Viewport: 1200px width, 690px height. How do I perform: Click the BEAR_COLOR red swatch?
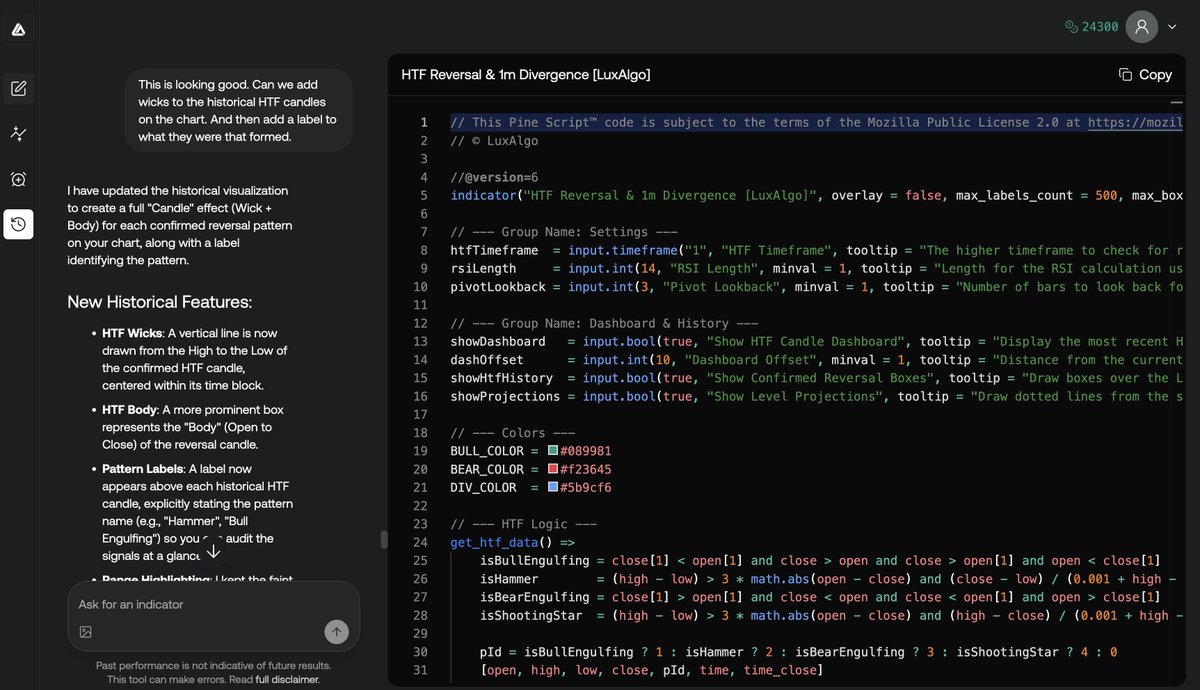coord(552,469)
